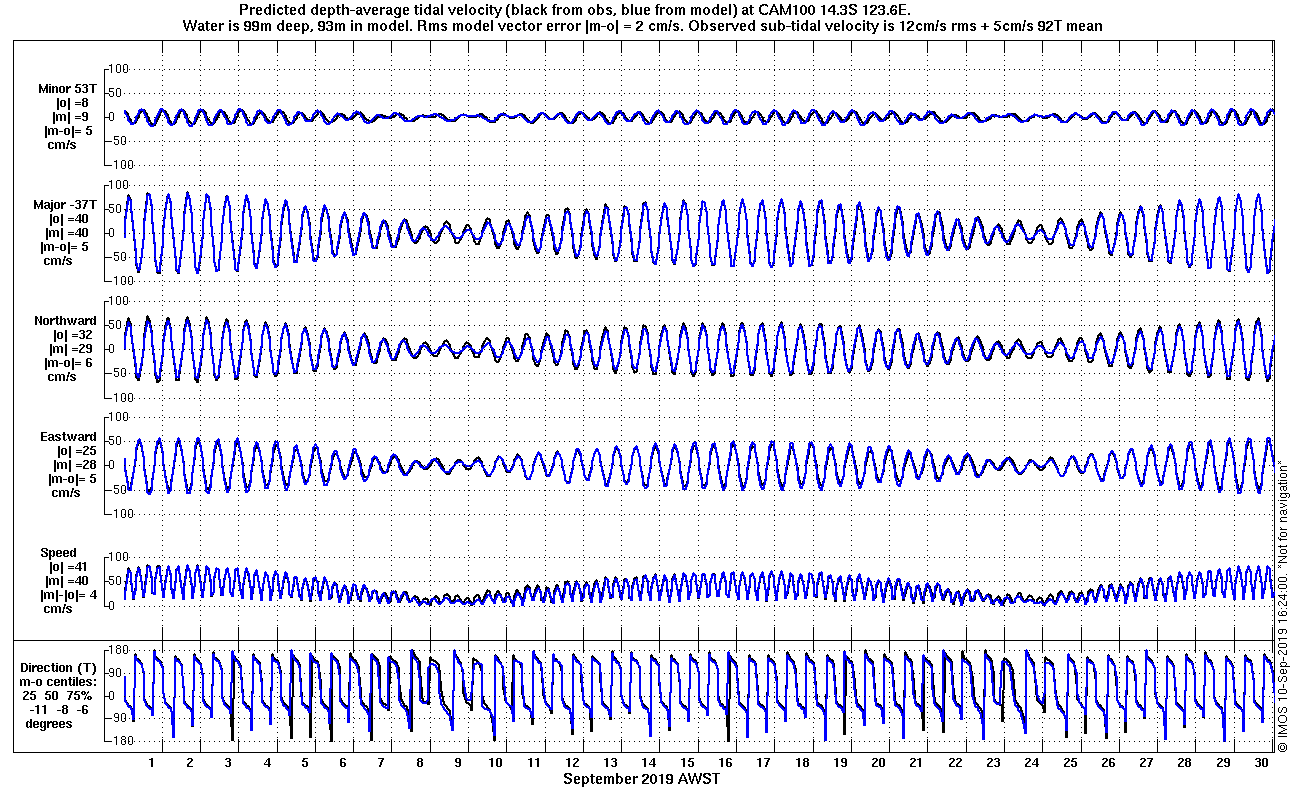The image size is (1300, 800).
Task: Click the 'degrees' unit label
Action: click(x=49, y=723)
